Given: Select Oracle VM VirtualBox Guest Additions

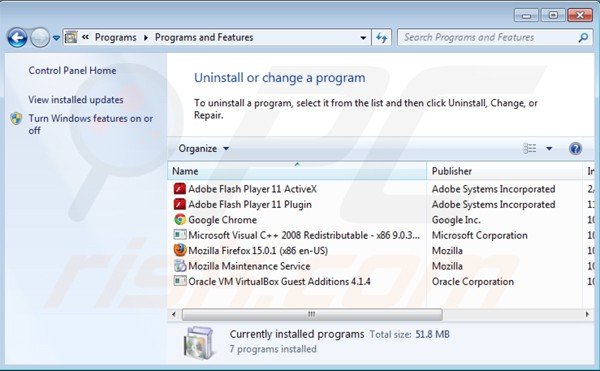Looking at the screenshot, I should pyautogui.click(x=279, y=282).
